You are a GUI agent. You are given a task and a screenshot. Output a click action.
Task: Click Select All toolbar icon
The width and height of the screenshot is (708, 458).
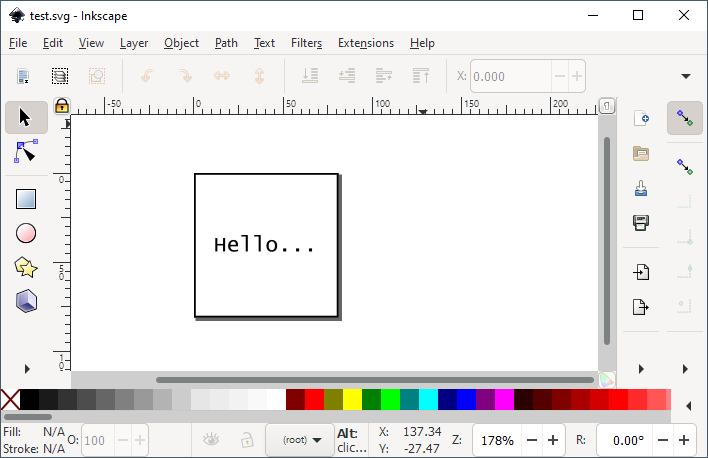coord(23,76)
